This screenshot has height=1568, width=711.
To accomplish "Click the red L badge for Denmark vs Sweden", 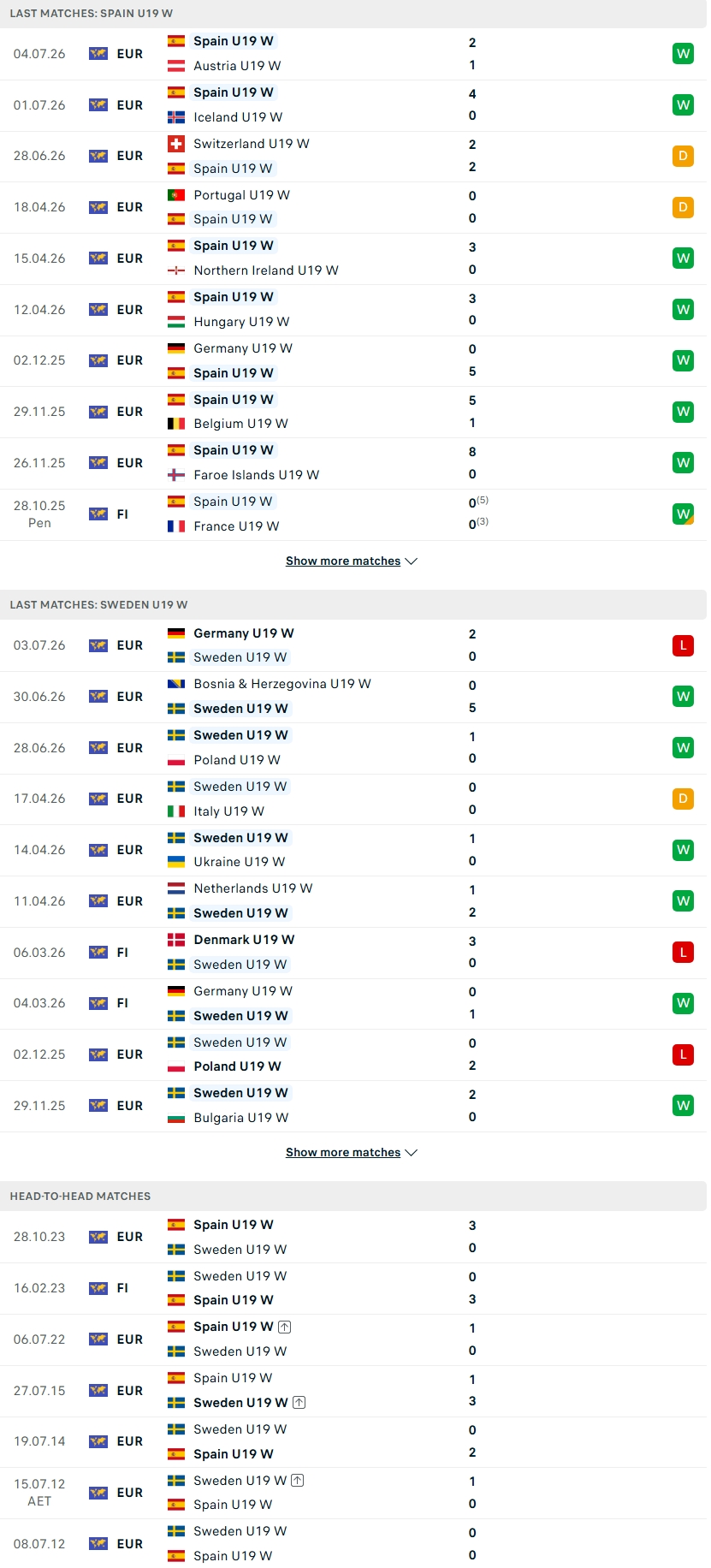I will [683, 952].
